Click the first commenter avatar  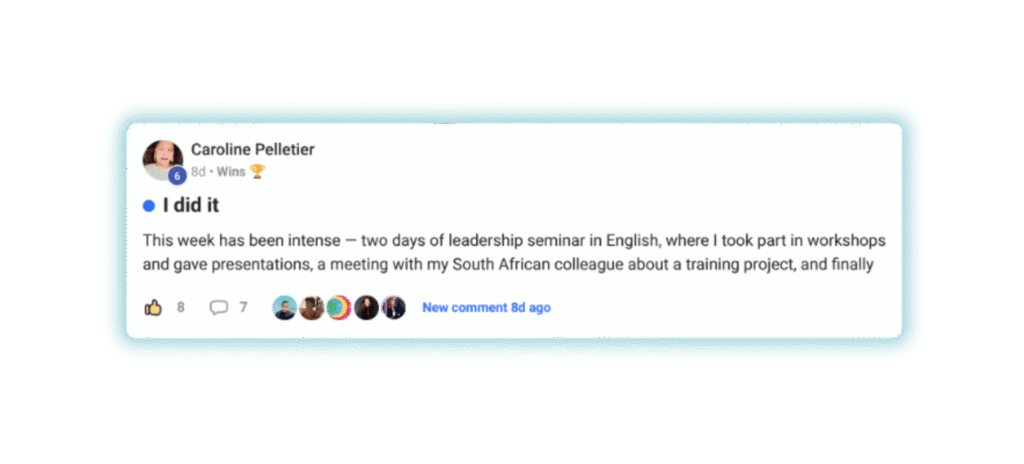tap(284, 307)
